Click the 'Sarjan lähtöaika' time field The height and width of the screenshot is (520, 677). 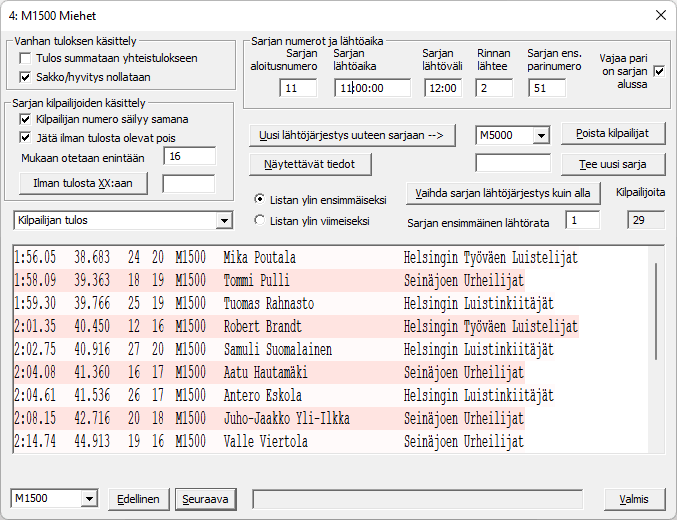373,88
